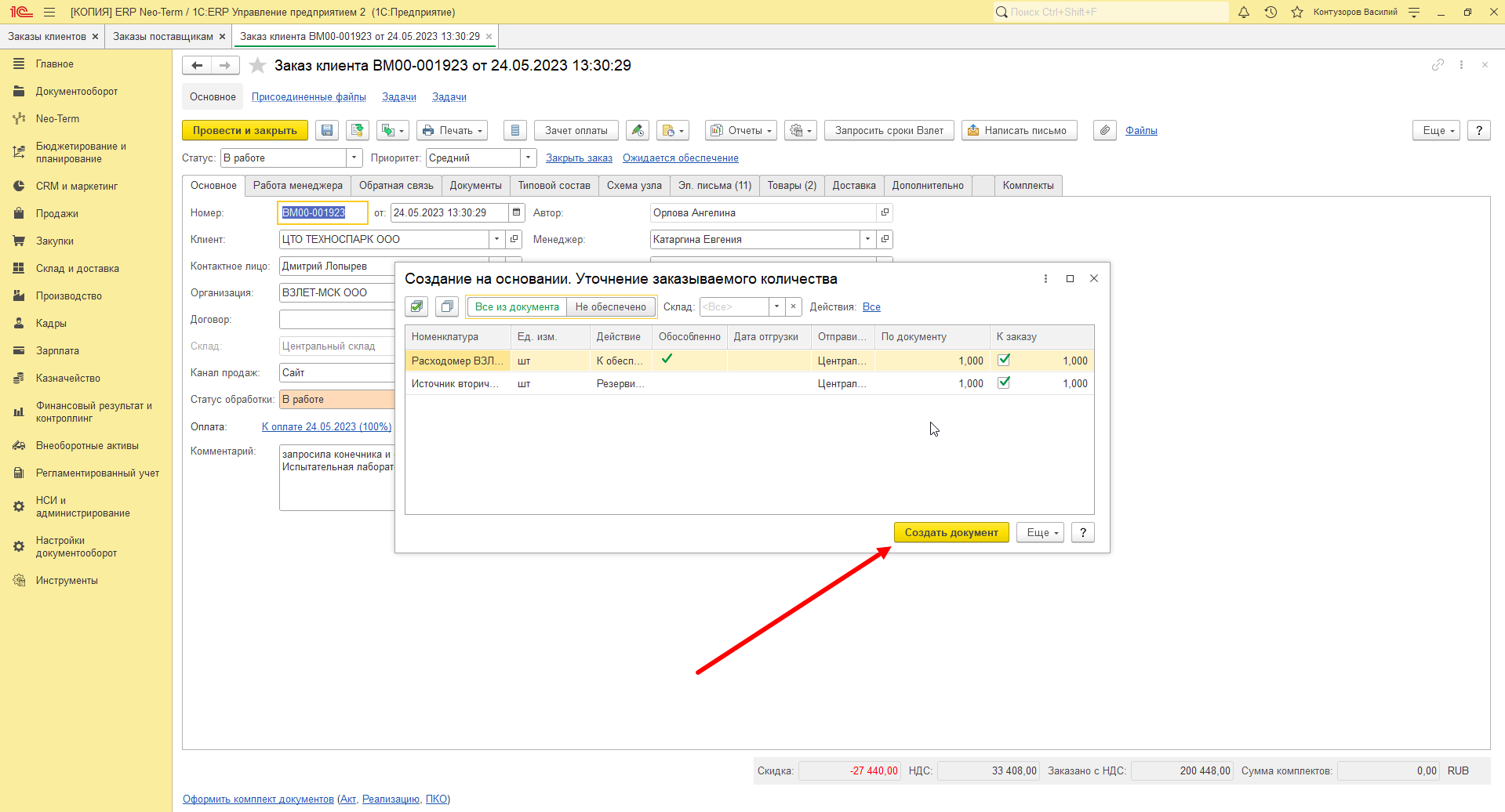Click Провести и закрыть button
Image resolution: width=1505 pixels, height=812 pixels.
245,131
